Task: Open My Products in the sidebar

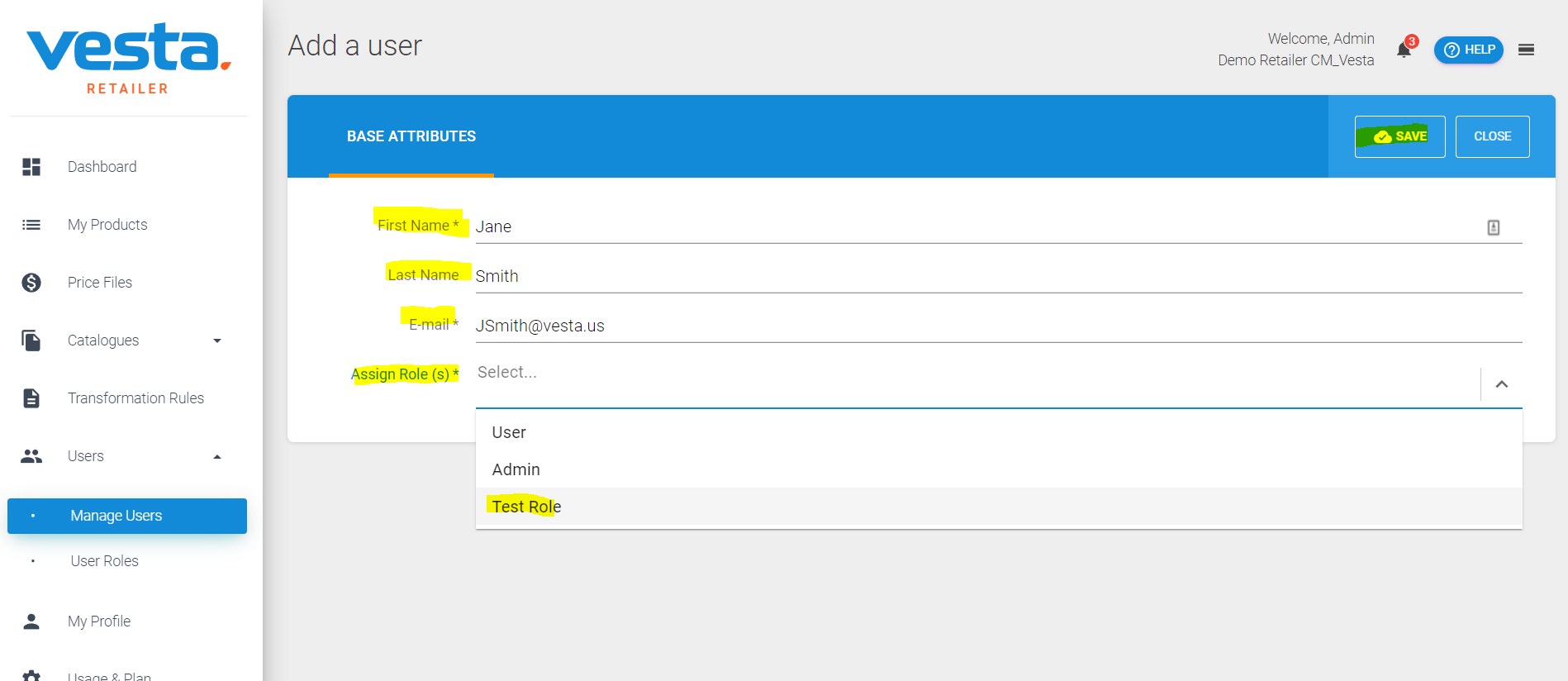Action: click(x=107, y=225)
